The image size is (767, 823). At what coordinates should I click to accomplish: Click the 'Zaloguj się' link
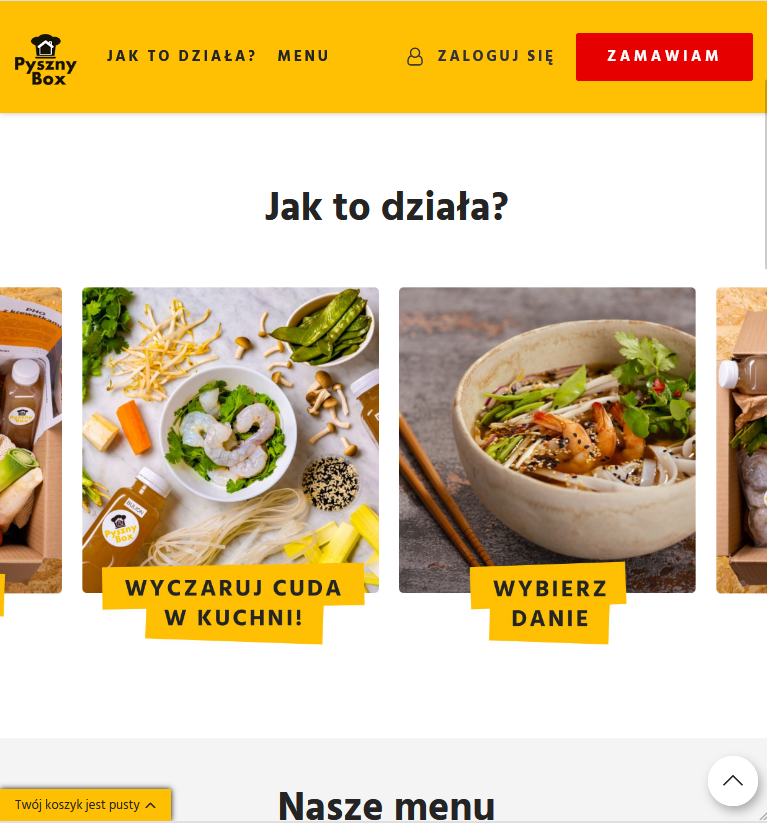click(496, 56)
